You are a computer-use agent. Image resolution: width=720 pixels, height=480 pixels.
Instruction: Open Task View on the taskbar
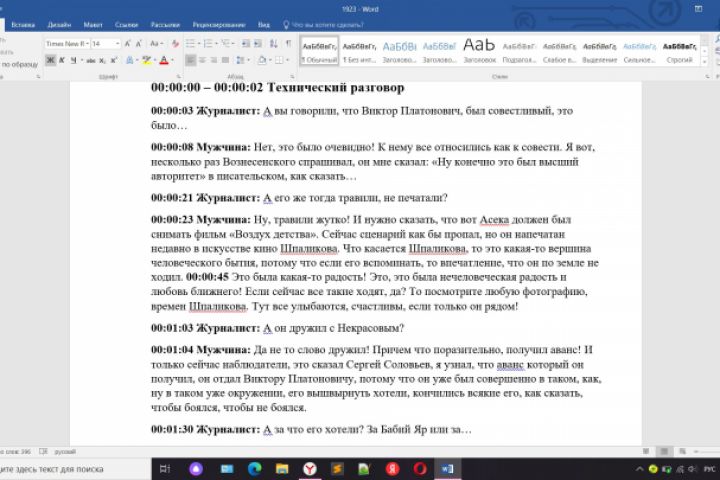pos(165,469)
